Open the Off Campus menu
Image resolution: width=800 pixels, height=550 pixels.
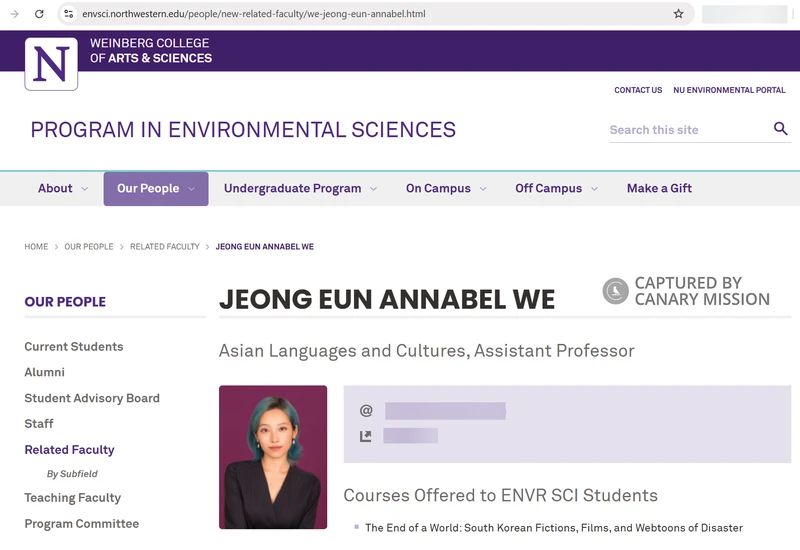point(556,188)
